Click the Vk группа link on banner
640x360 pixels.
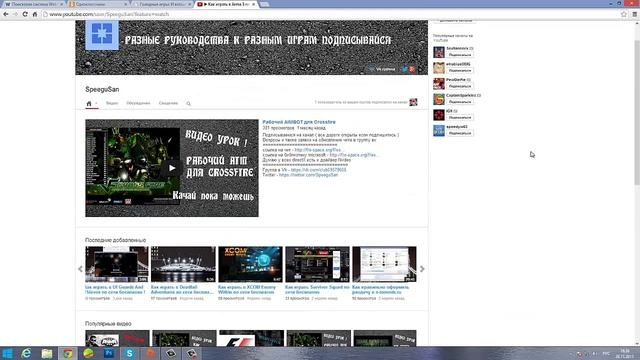click(382, 69)
